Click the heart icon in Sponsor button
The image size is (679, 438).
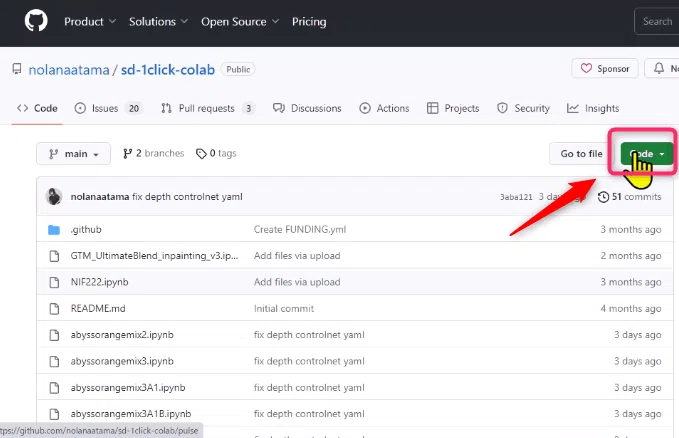tap(586, 68)
